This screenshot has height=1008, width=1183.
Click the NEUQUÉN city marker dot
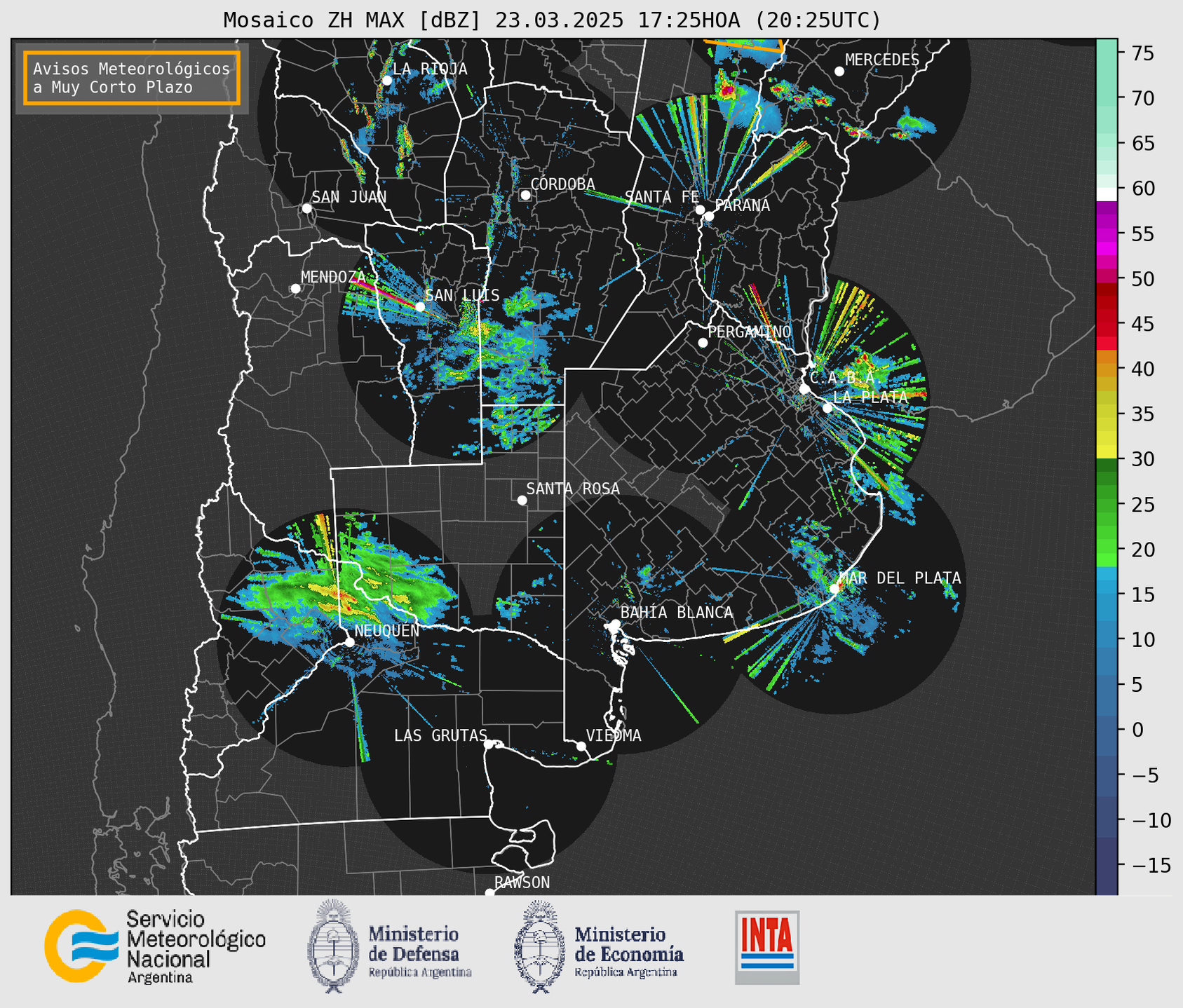[349, 642]
